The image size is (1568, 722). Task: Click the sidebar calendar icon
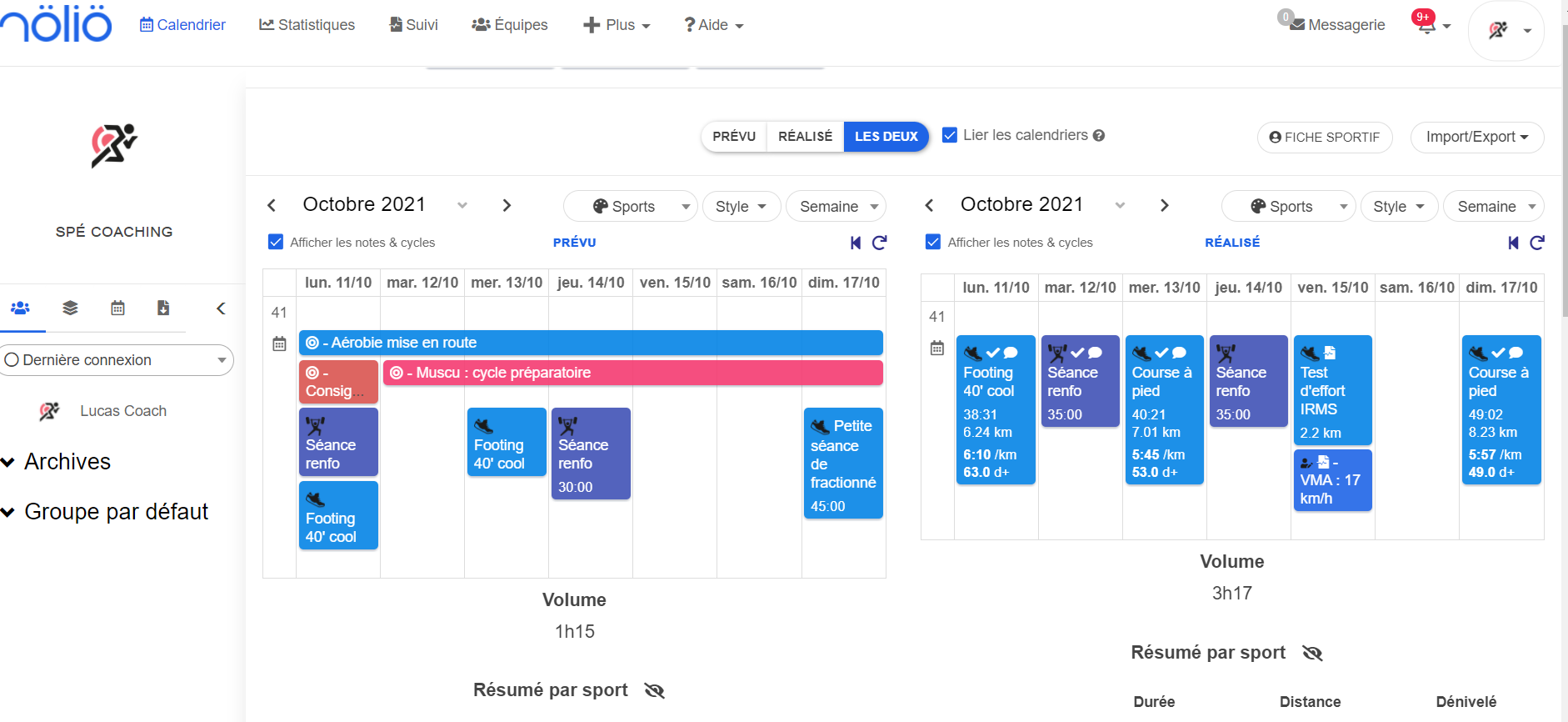click(x=117, y=308)
